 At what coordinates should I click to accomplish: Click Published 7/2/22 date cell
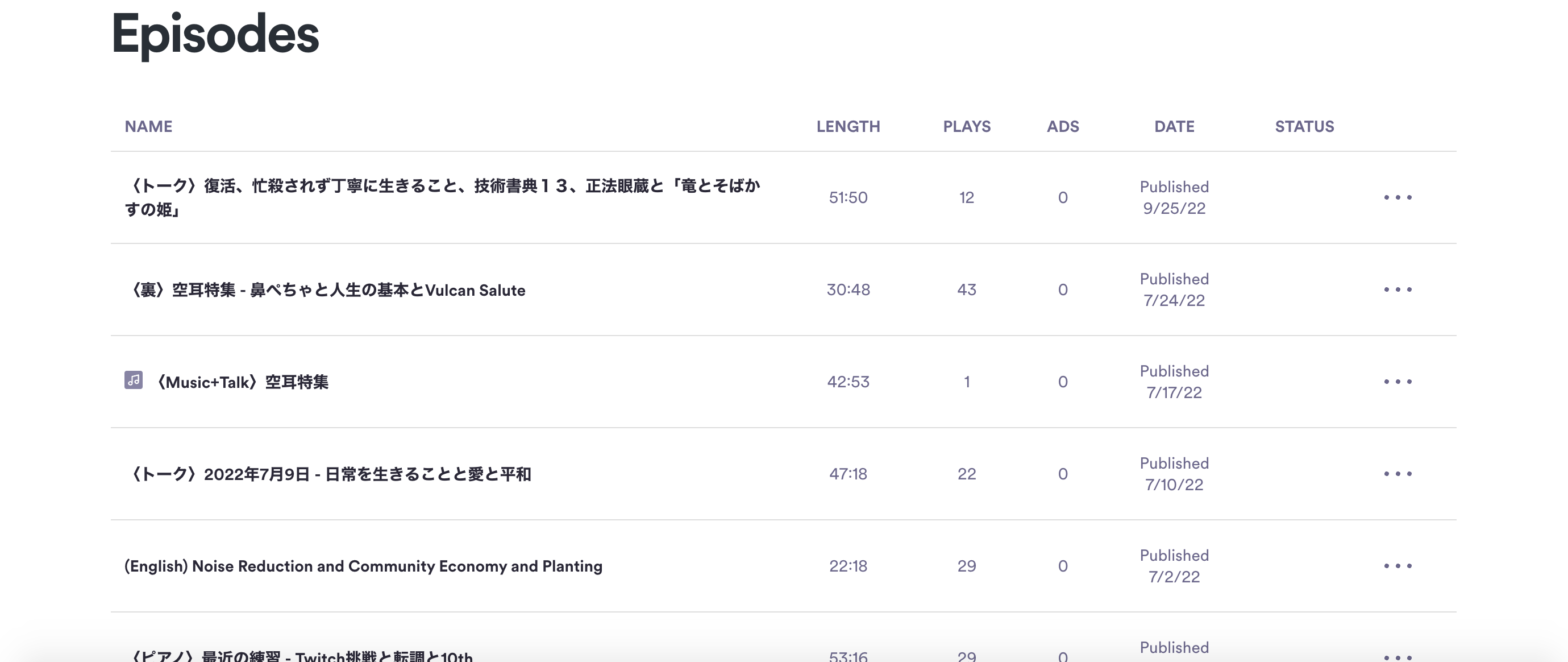tap(1174, 566)
